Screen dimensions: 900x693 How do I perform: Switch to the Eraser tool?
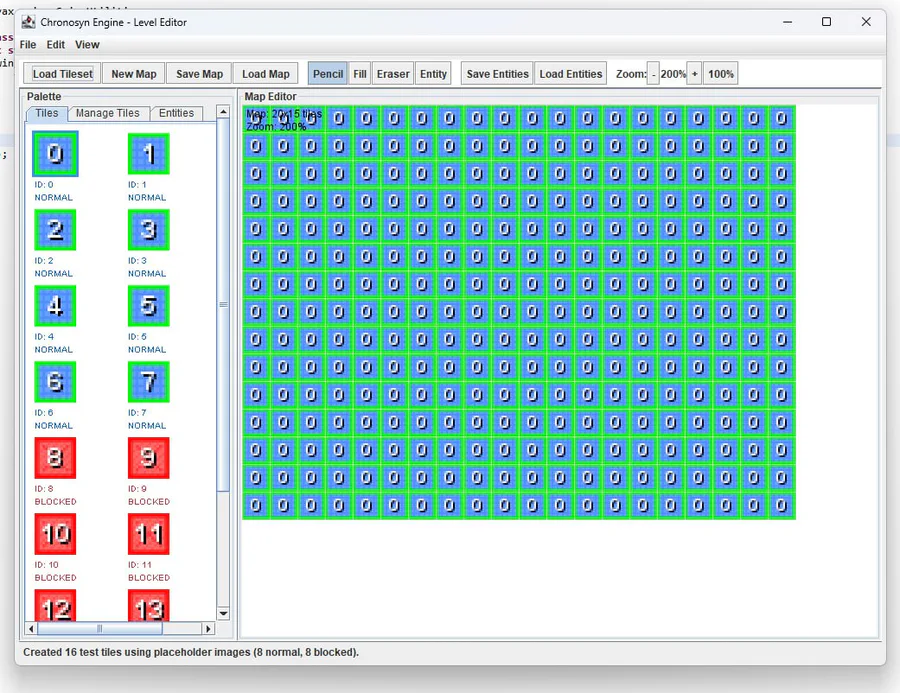(393, 74)
